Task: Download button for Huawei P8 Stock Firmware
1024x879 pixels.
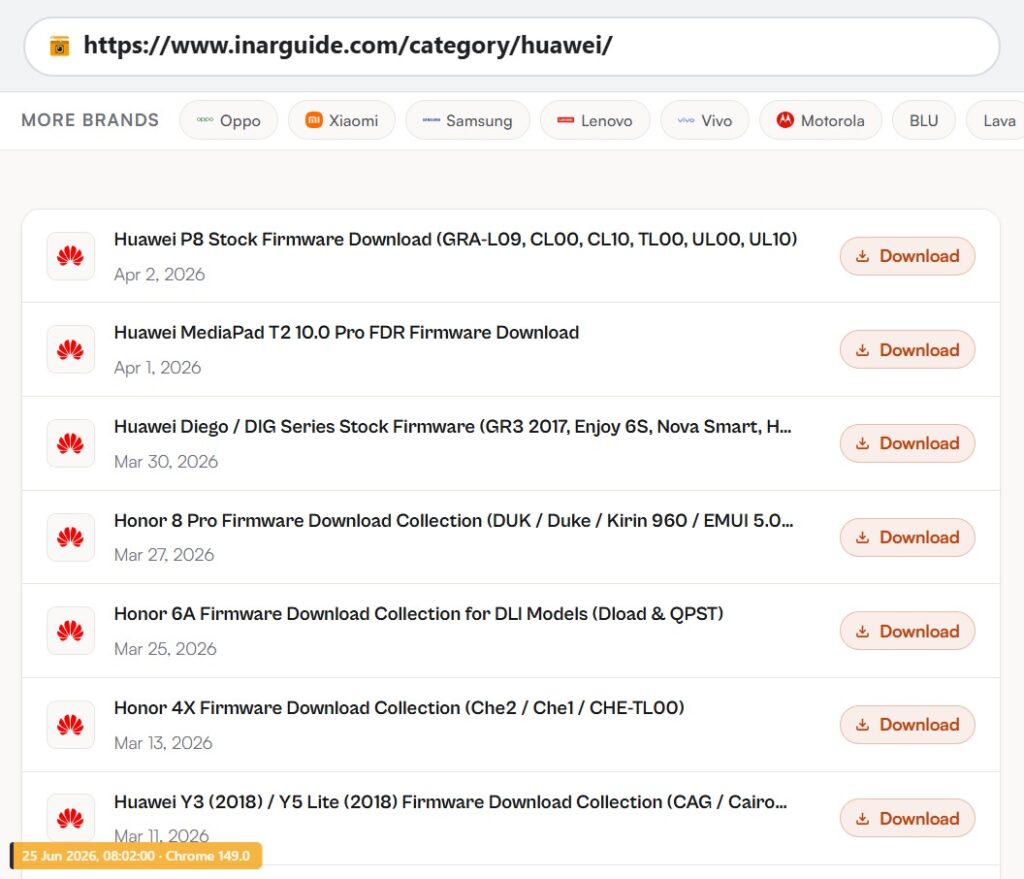Action: click(907, 256)
